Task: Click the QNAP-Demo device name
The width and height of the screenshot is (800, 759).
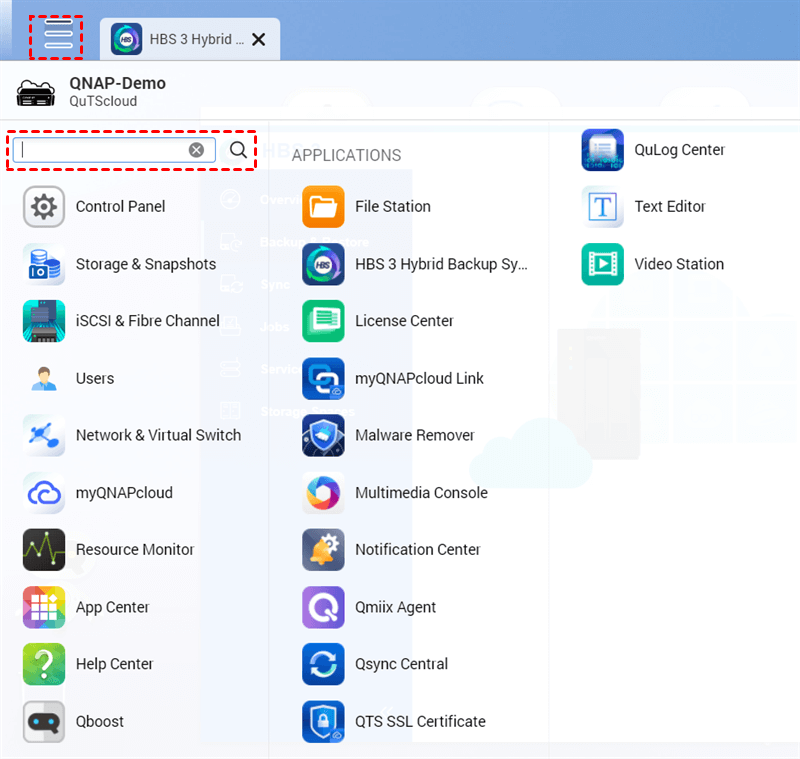Action: [x=117, y=83]
